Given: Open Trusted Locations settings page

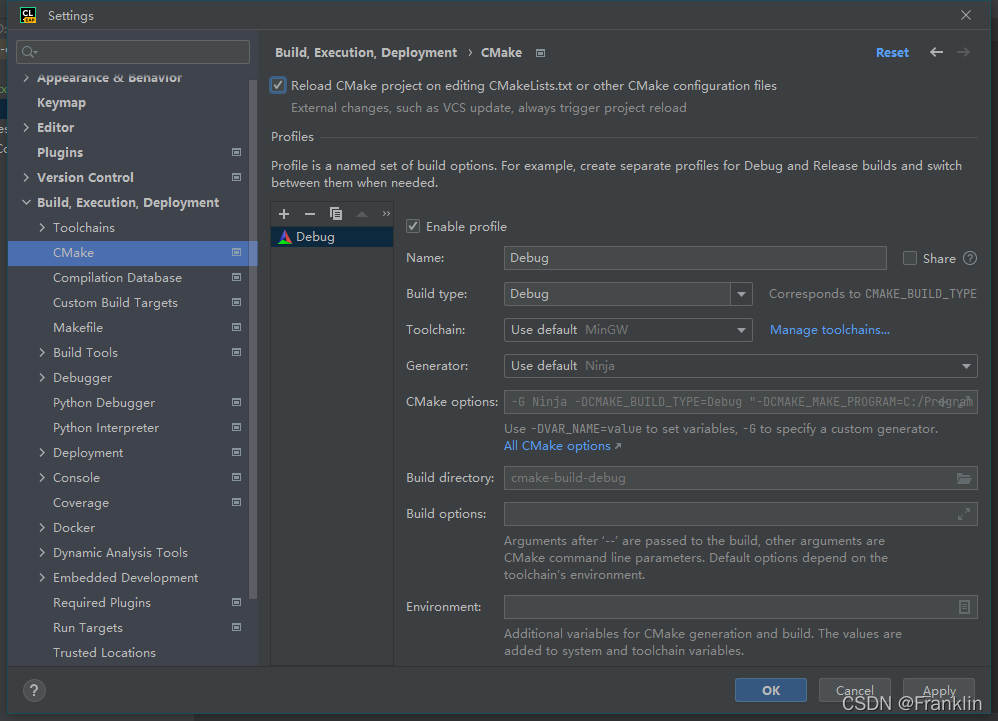Looking at the screenshot, I should [104, 653].
